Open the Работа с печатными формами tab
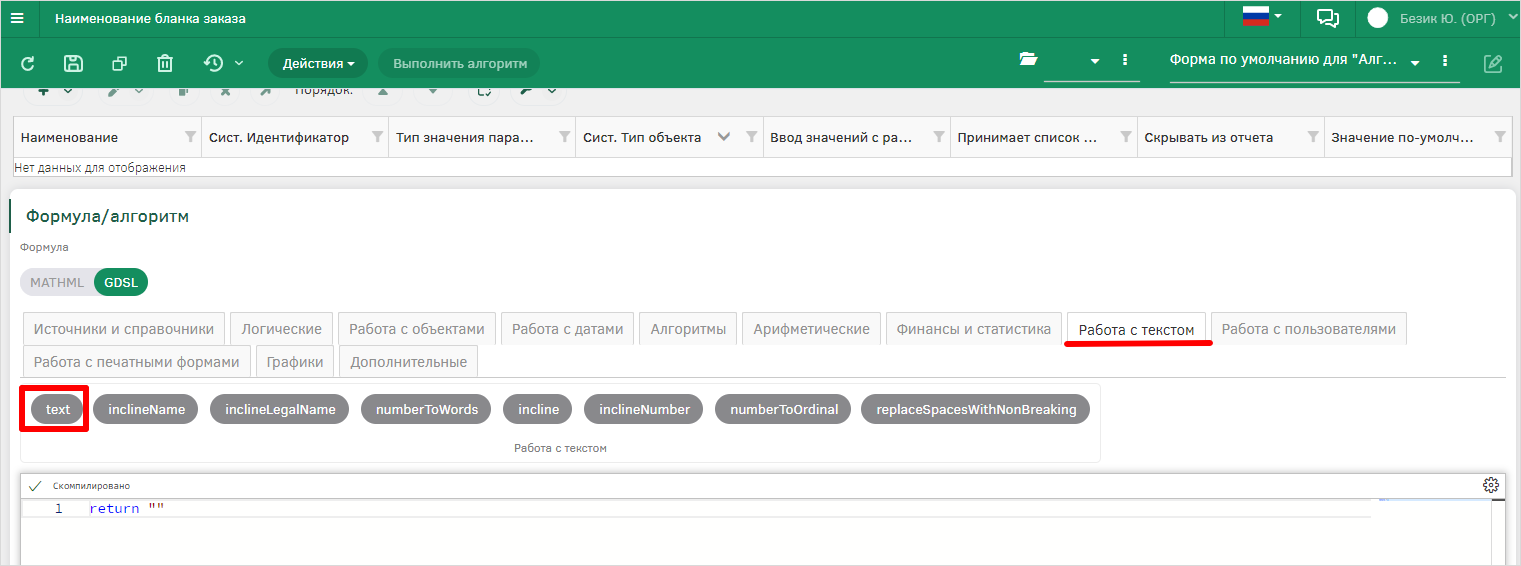This screenshot has height=566, width=1521. click(137, 362)
